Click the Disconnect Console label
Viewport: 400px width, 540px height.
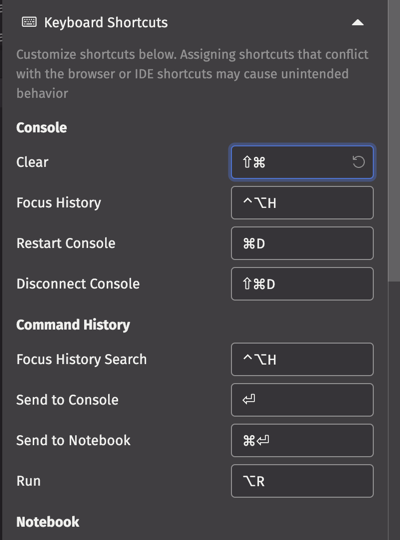[x=78, y=284]
